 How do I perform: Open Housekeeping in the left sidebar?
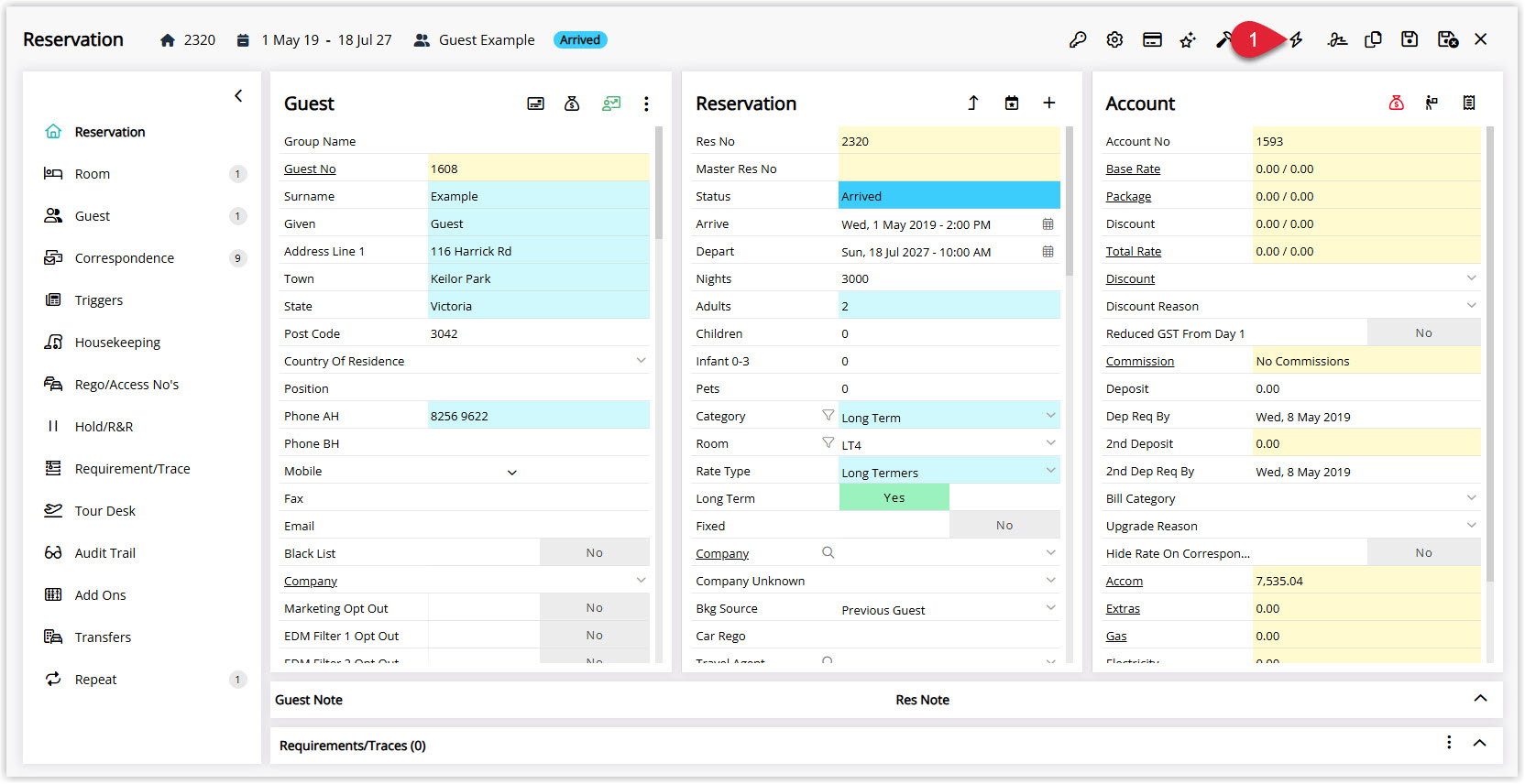[117, 343]
